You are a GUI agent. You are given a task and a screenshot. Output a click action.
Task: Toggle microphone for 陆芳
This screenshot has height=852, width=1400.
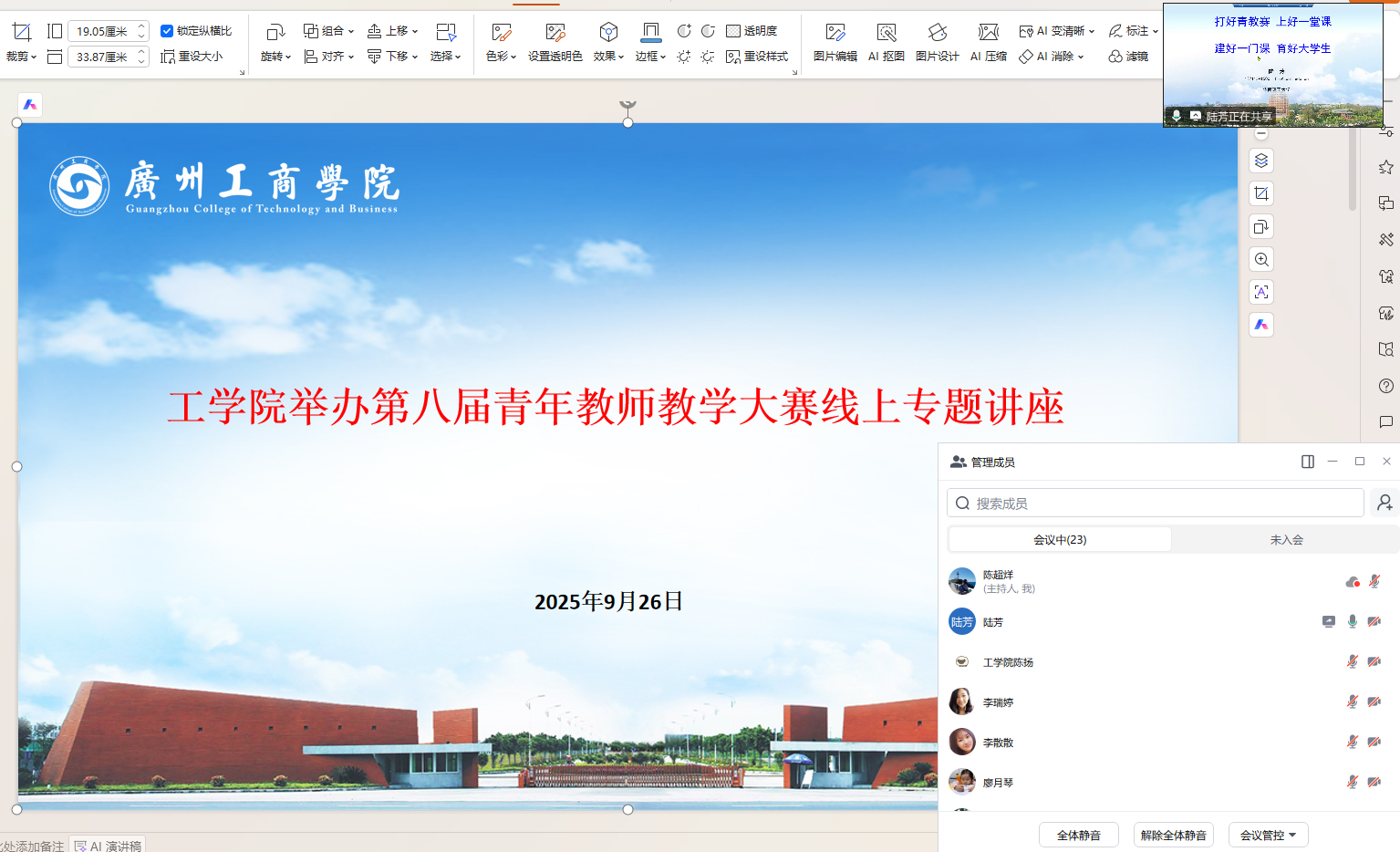point(1352,622)
